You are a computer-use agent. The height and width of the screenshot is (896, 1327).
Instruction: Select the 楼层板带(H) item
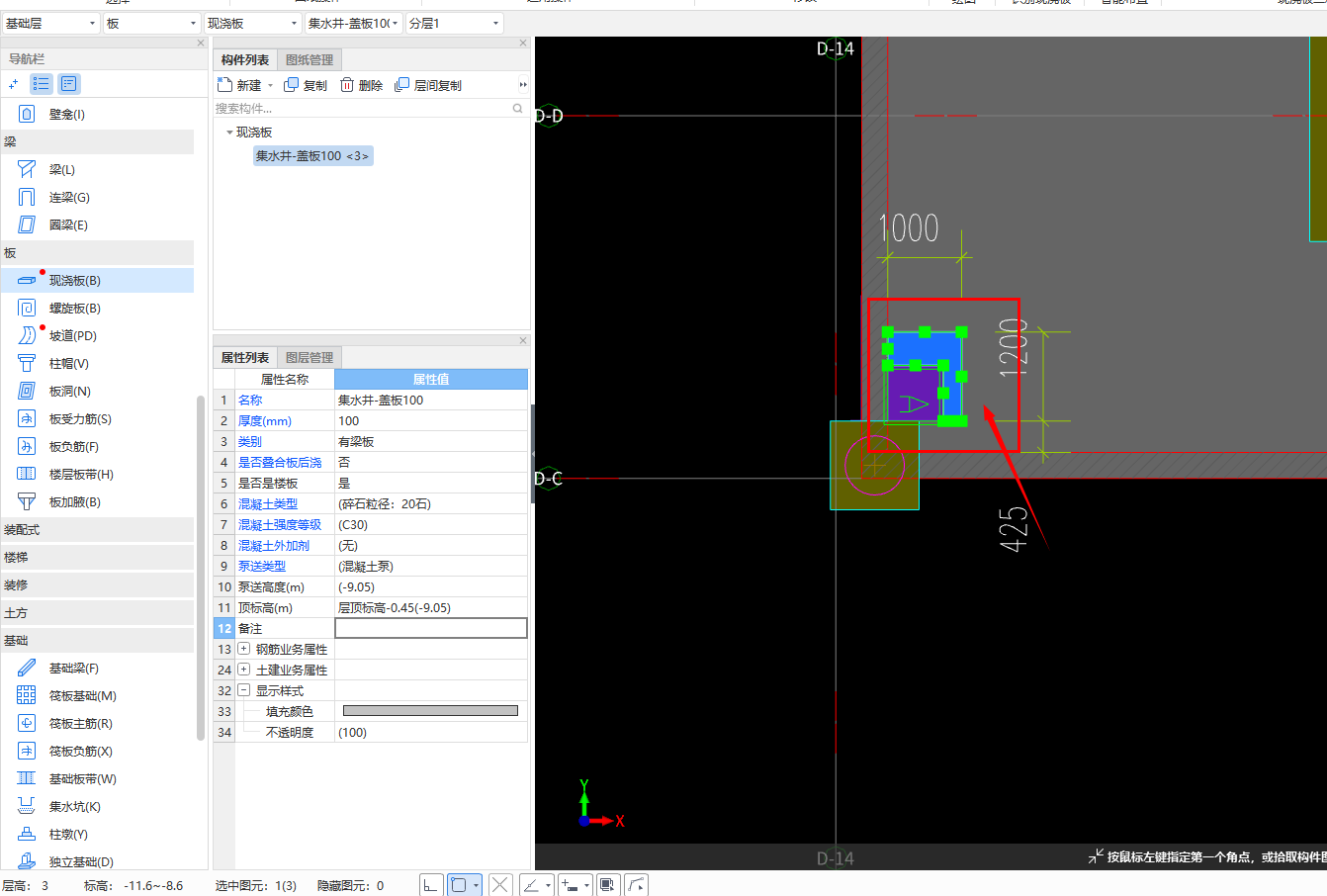pos(97,475)
